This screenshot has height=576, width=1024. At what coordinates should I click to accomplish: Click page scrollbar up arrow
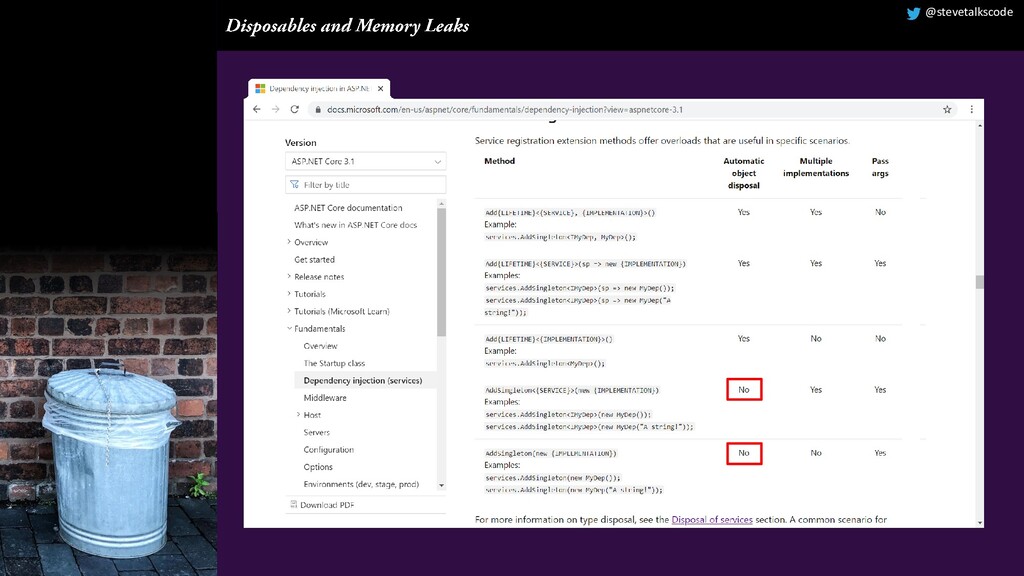click(x=980, y=125)
